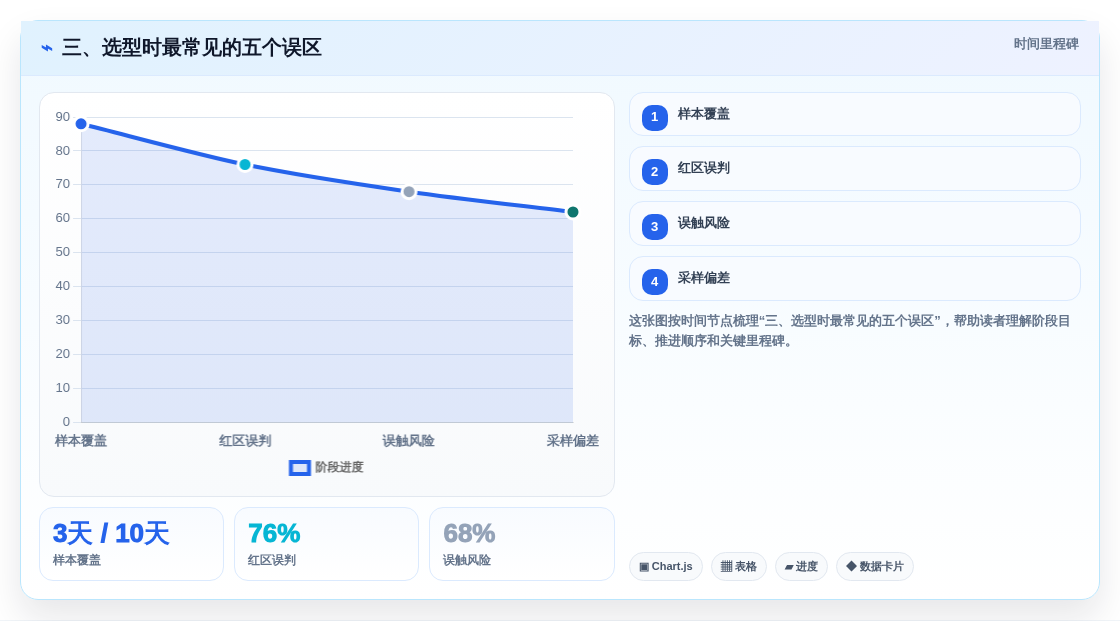The height and width of the screenshot is (621, 1120).
Task: Open the 样本覆盖 list item
Action: 854,114
